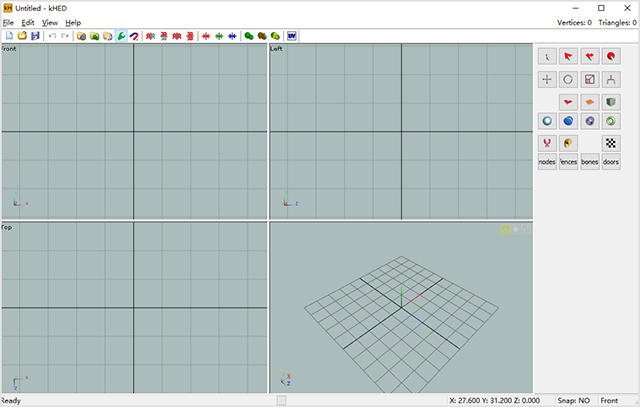Select the red arrow selection tool

click(x=568, y=57)
